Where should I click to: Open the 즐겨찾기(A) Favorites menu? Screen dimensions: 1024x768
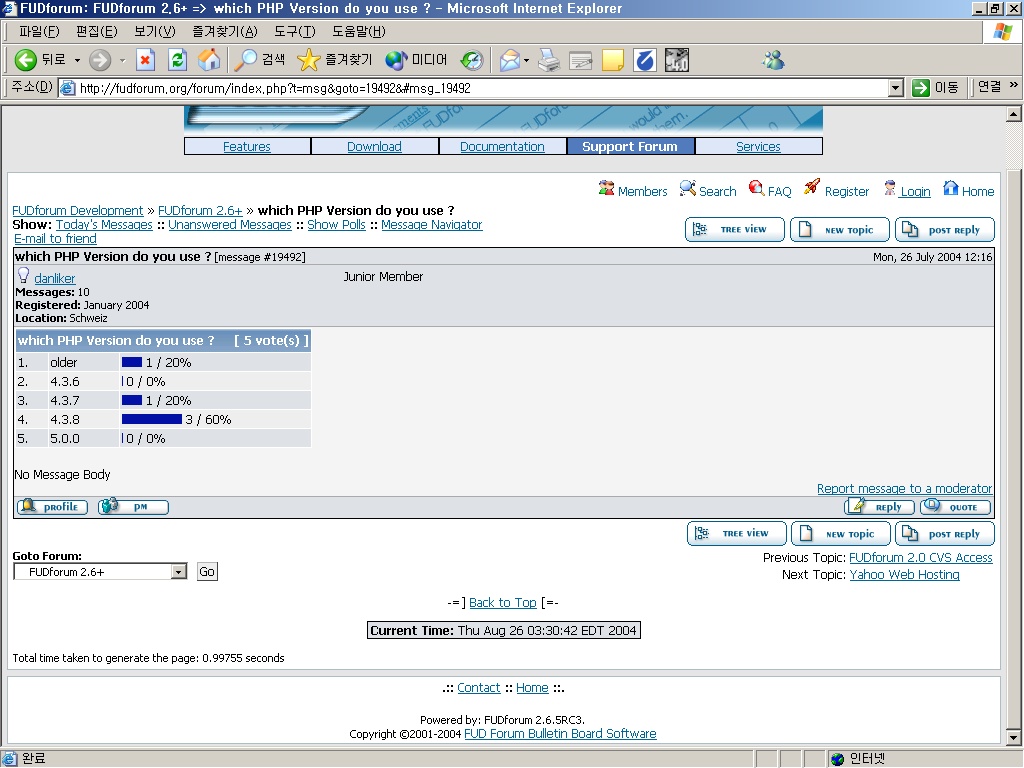(225, 31)
